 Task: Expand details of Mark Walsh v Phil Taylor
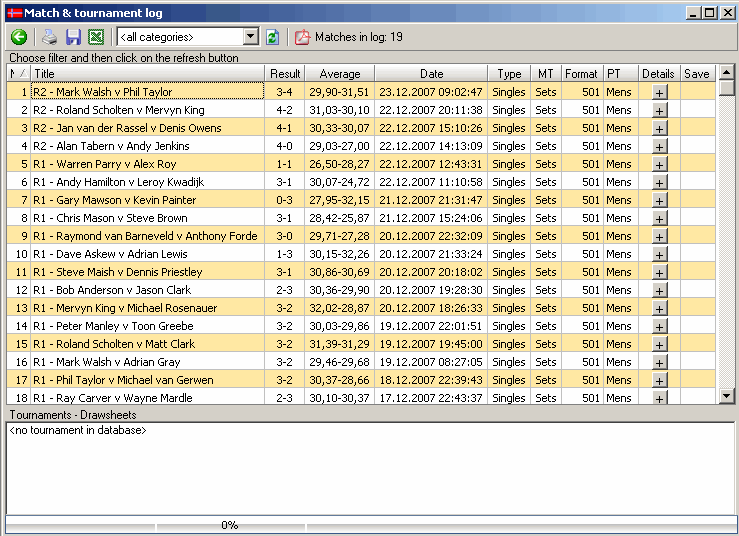click(x=659, y=92)
